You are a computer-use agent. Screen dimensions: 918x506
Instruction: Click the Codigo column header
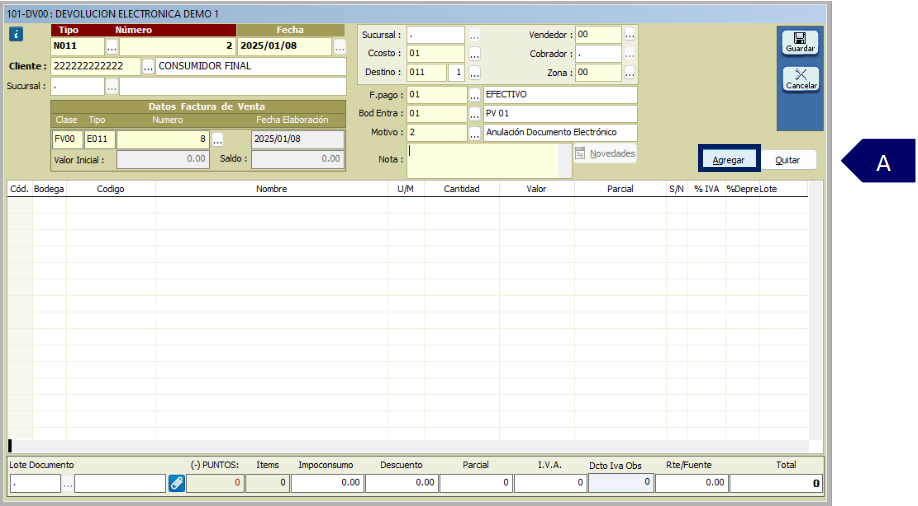point(111,189)
